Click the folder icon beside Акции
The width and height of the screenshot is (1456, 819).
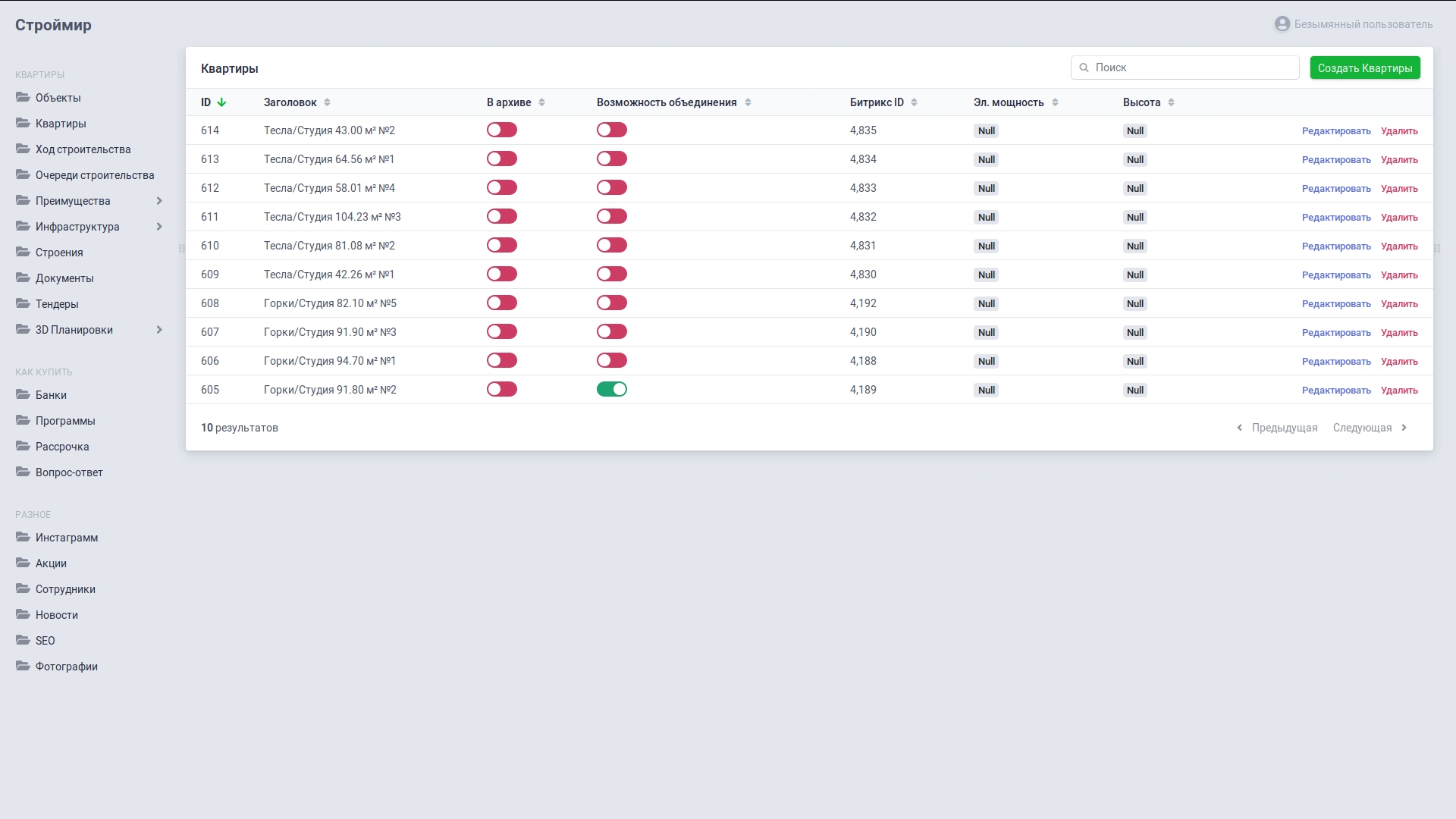point(23,563)
